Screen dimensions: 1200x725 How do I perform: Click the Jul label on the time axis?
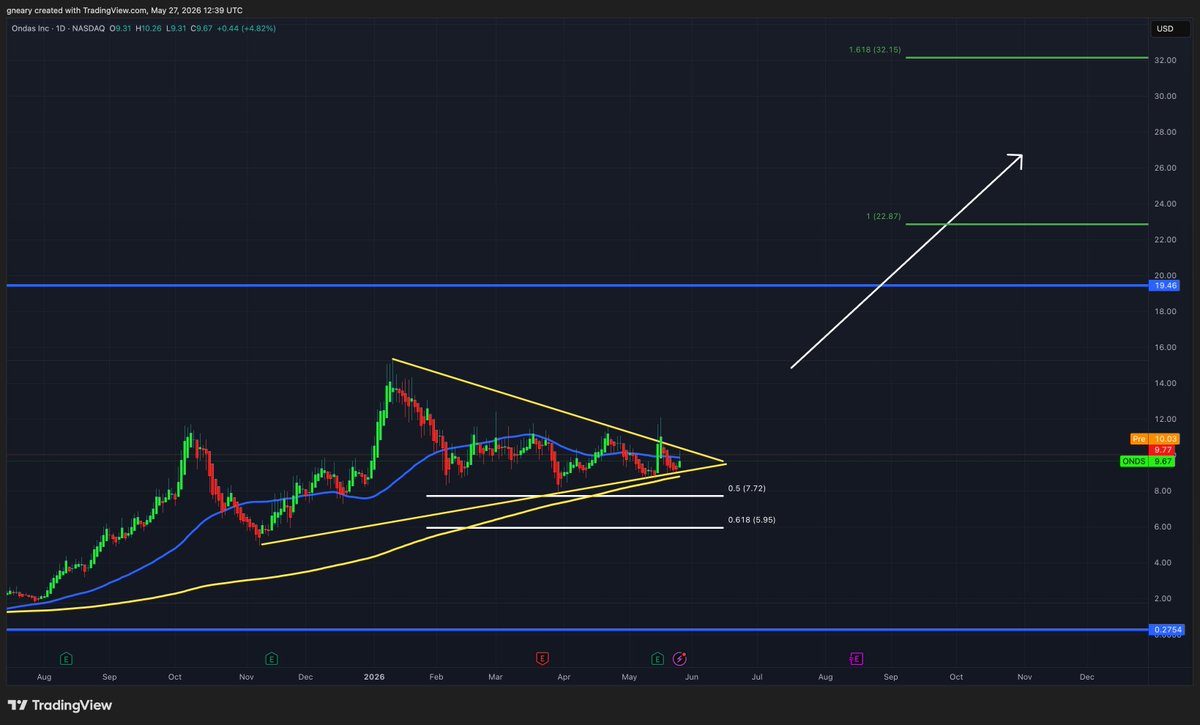coord(757,677)
